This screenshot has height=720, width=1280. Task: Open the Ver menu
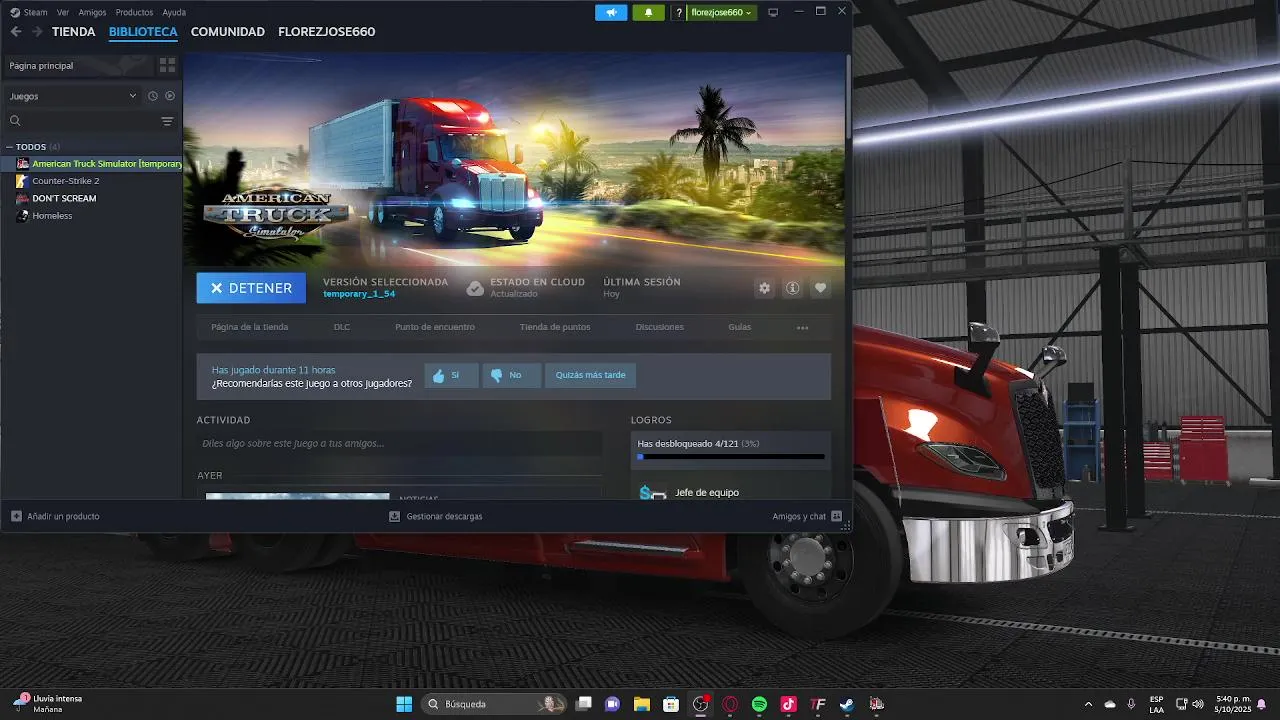[63, 12]
